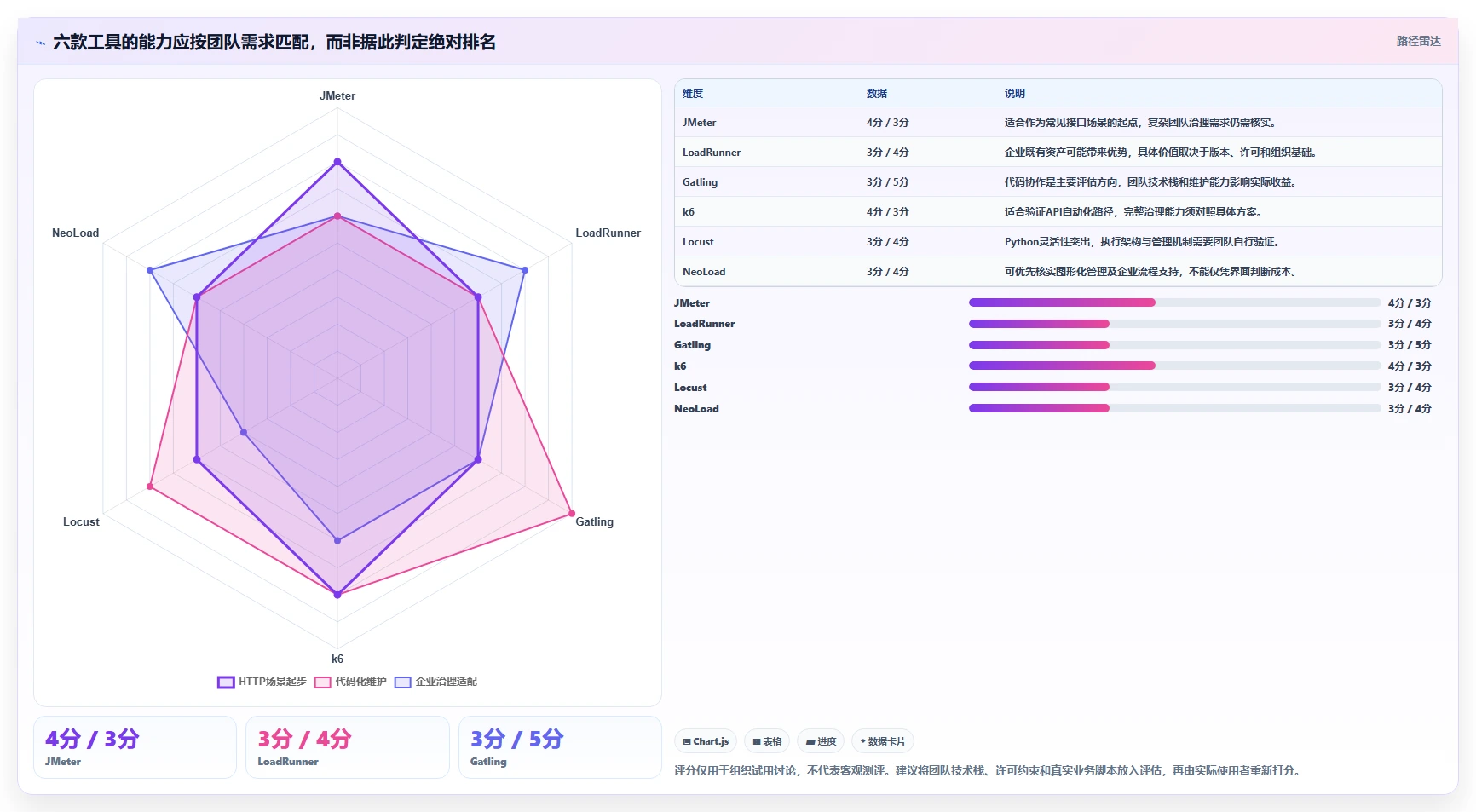The height and width of the screenshot is (812, 1476).
Task: Click the 数据 table column header
Action: coord(877,94)
